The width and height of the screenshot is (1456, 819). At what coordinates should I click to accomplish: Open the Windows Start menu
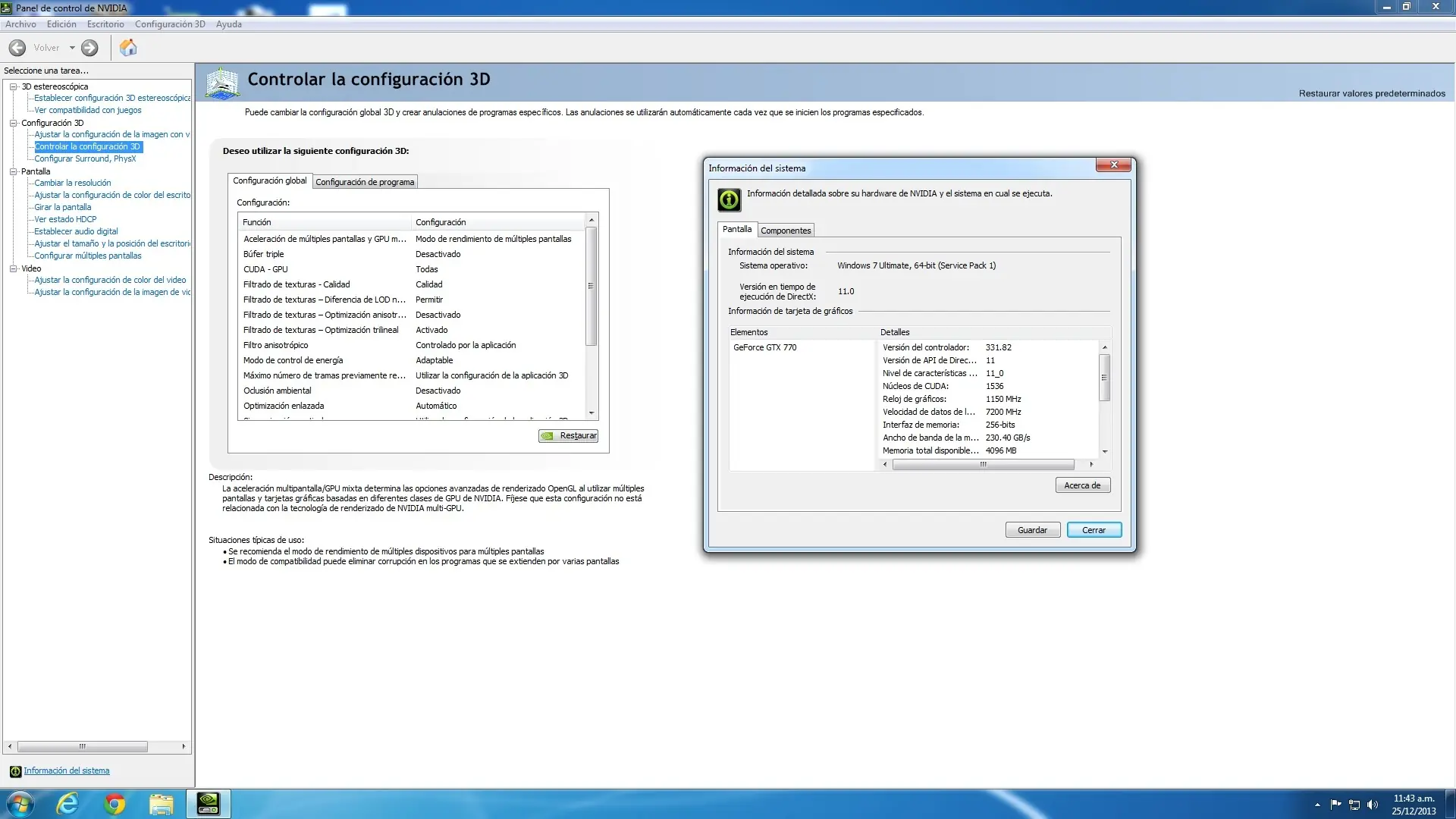20,804
